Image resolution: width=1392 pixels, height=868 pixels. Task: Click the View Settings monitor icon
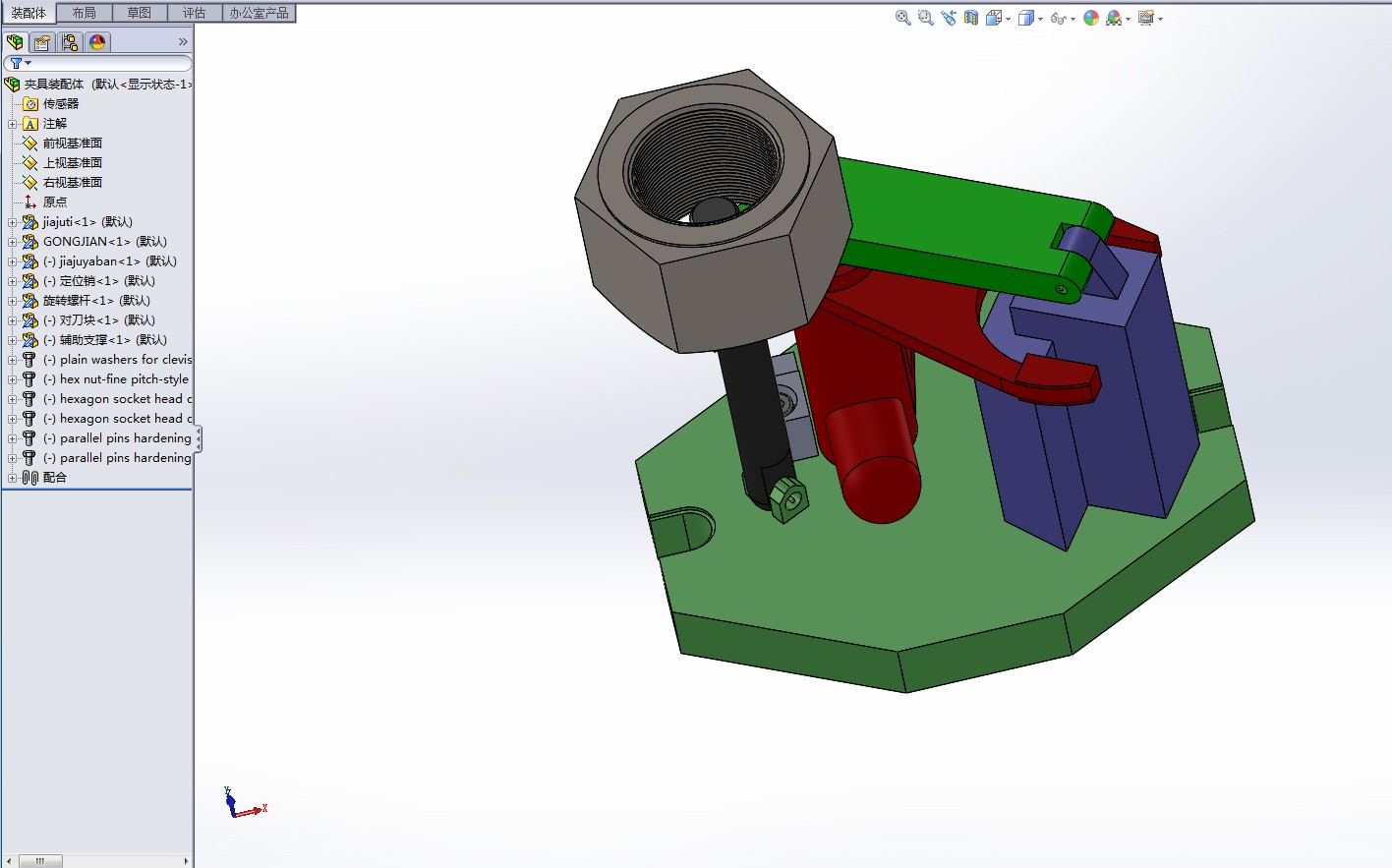[x=1145, y=18]
